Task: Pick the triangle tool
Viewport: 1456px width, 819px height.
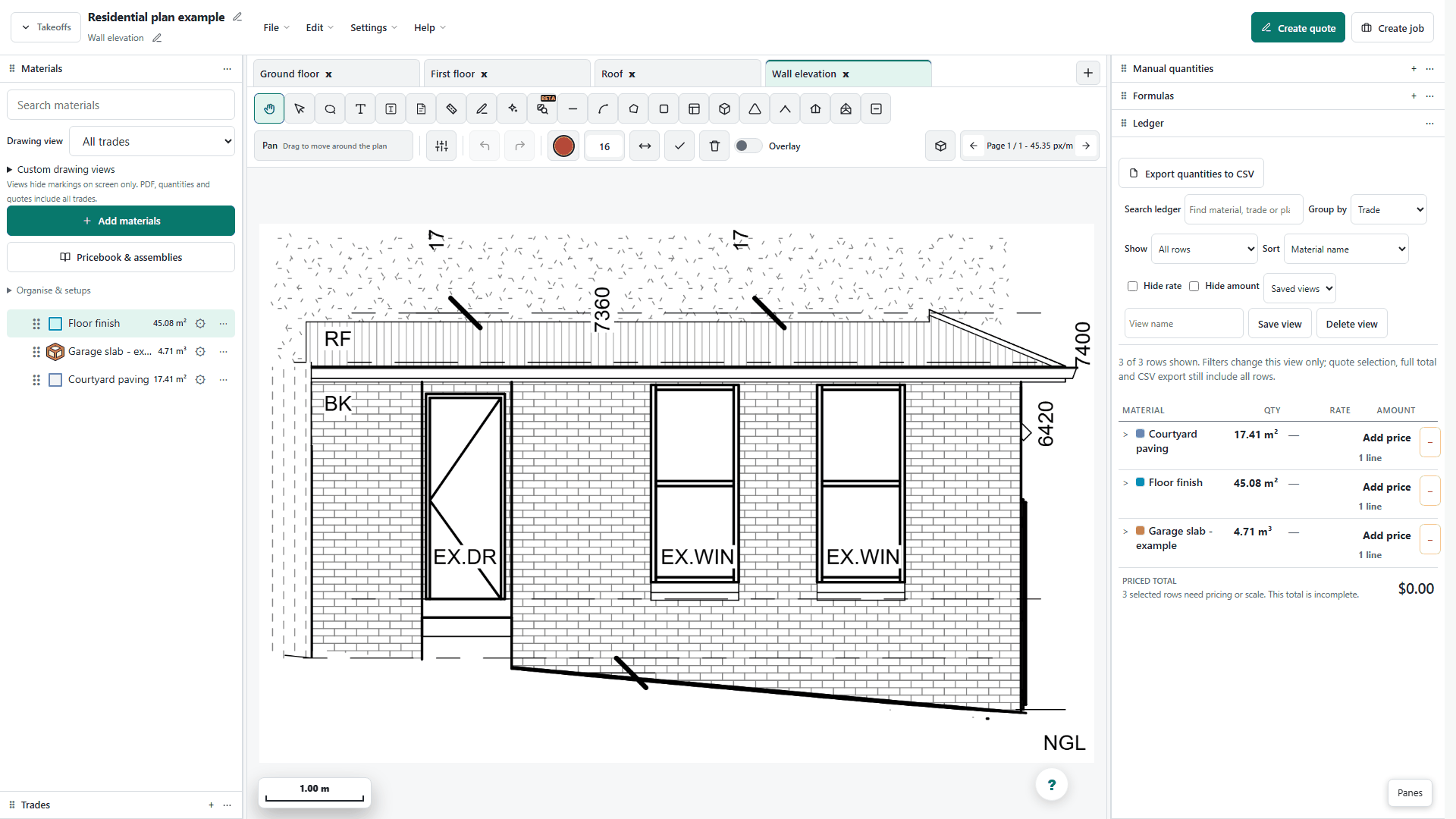Action: 755,109
